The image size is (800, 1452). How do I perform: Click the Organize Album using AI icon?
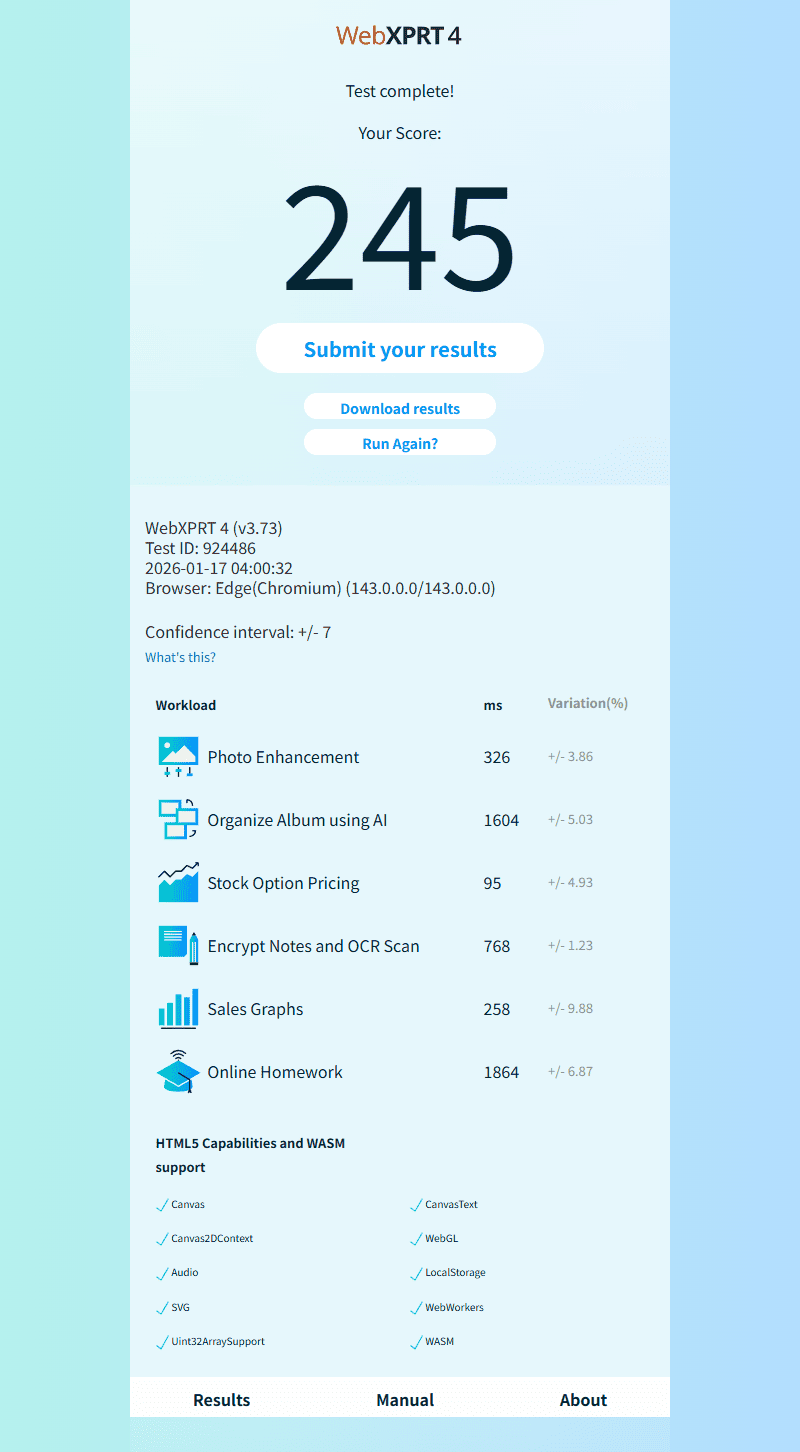tap(178, 820)
